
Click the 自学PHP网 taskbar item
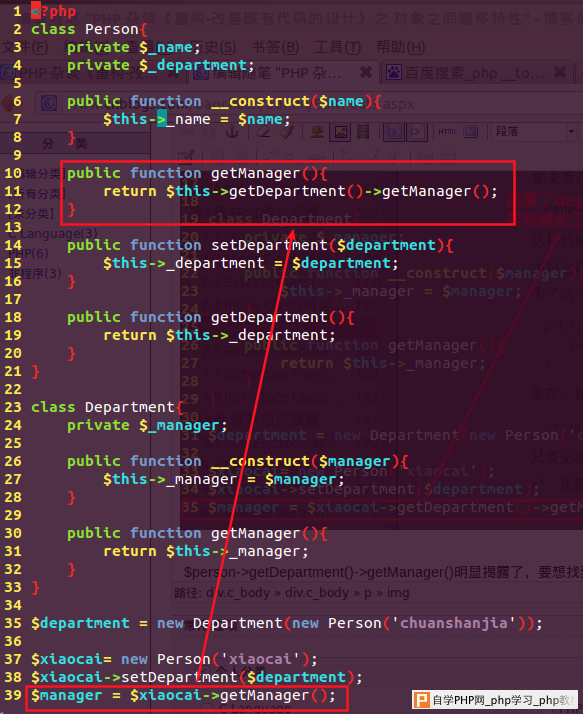pyautogui.click(x=495, y=700)
